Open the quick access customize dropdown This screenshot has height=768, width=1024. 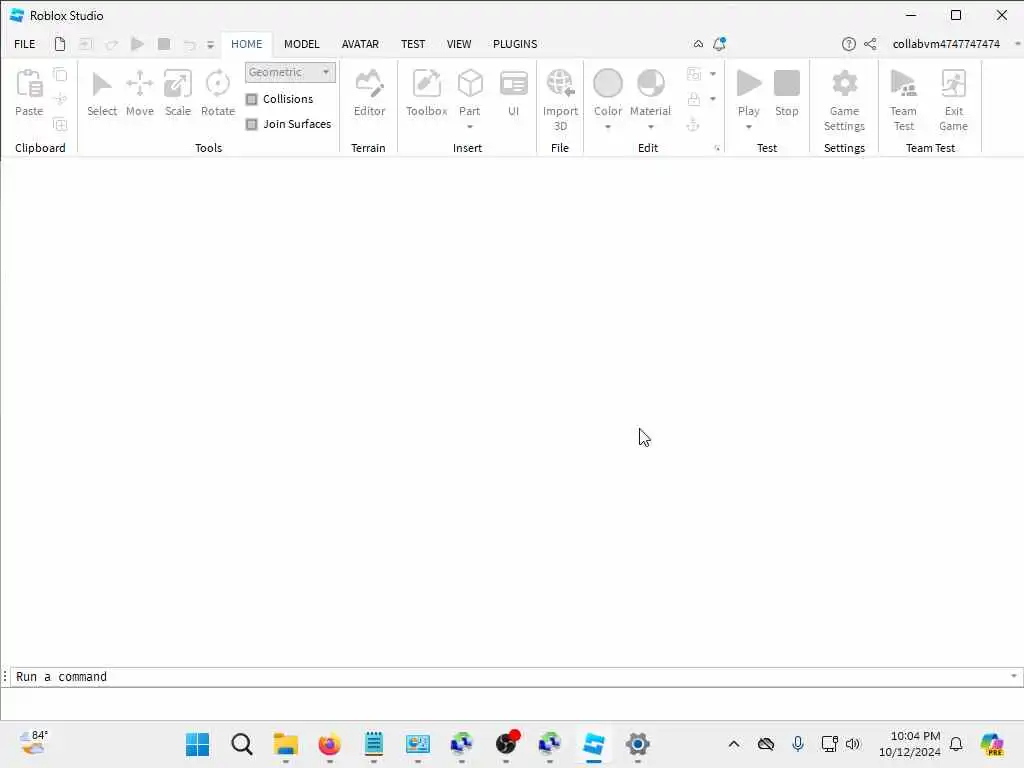pos(210,44)
